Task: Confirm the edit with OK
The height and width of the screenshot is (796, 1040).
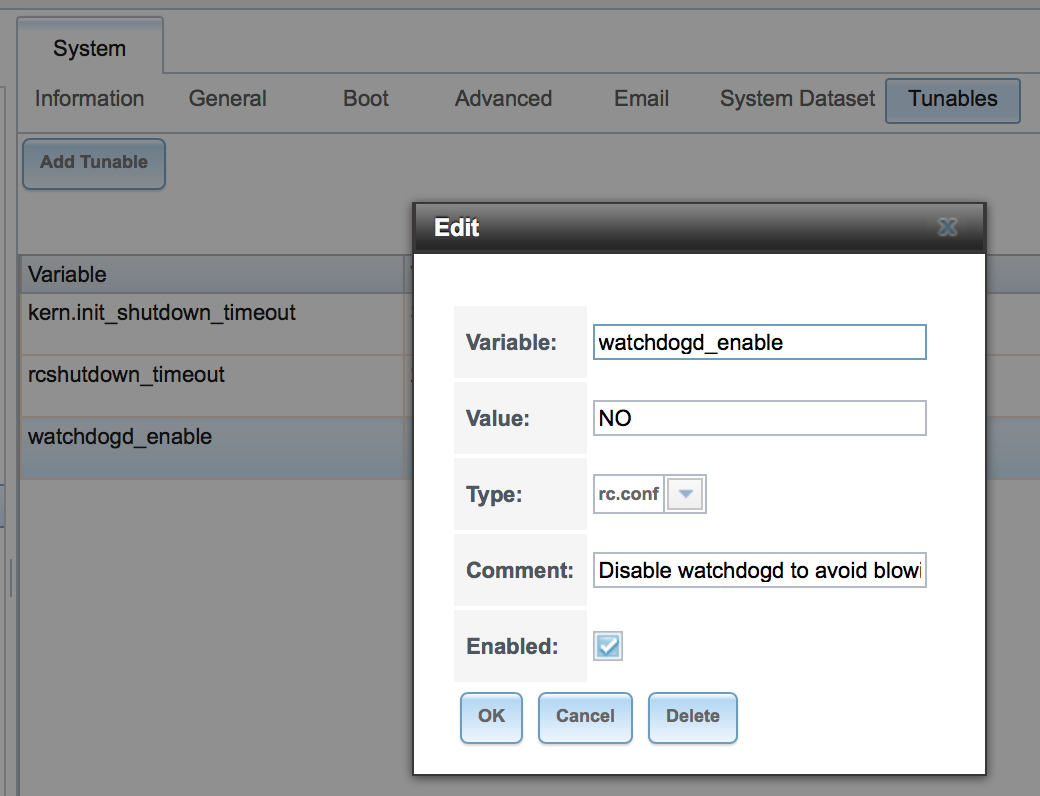Action: coord(491,718)
